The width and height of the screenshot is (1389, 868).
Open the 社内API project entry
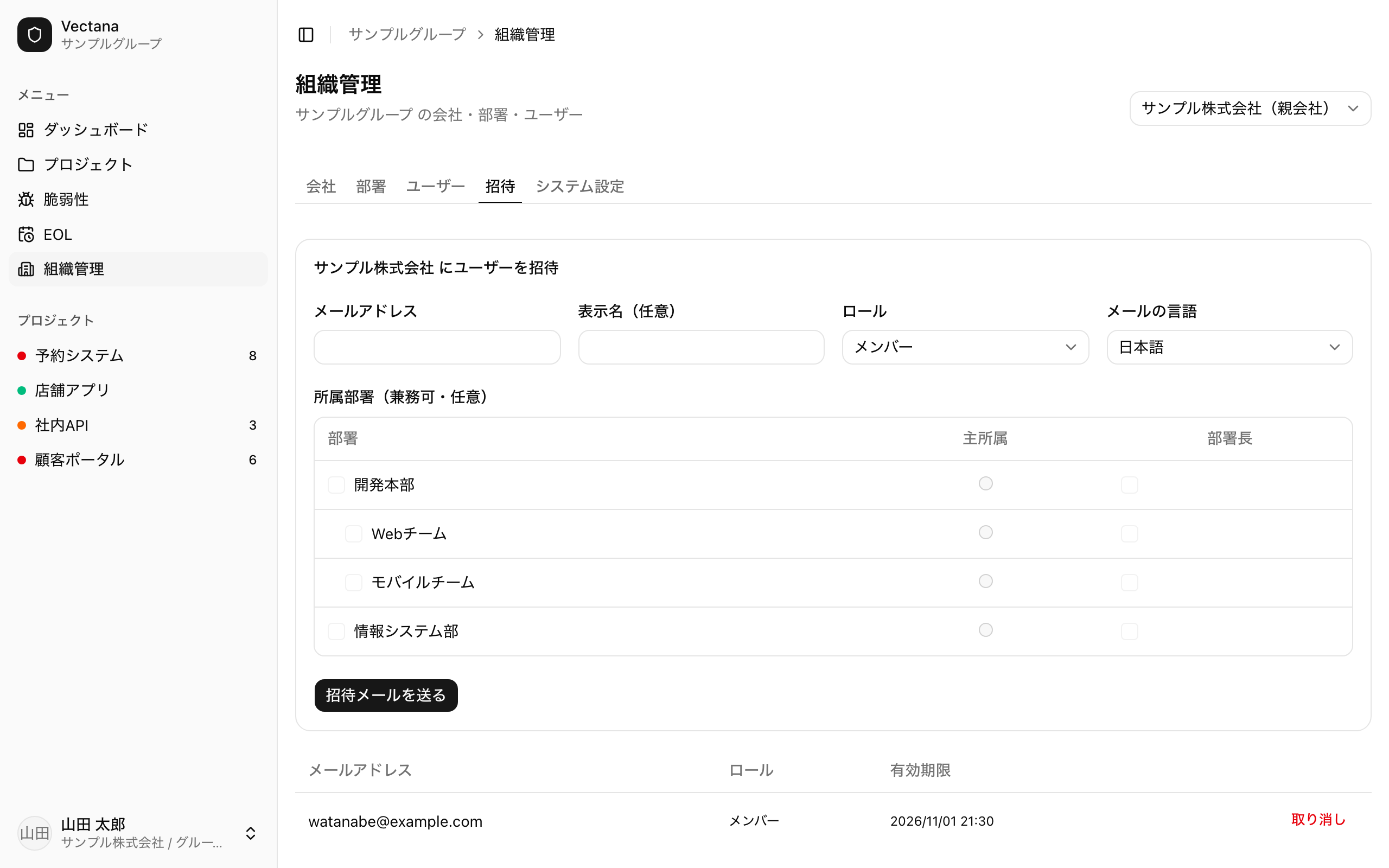pyautogui.click(x=138, y=425)
